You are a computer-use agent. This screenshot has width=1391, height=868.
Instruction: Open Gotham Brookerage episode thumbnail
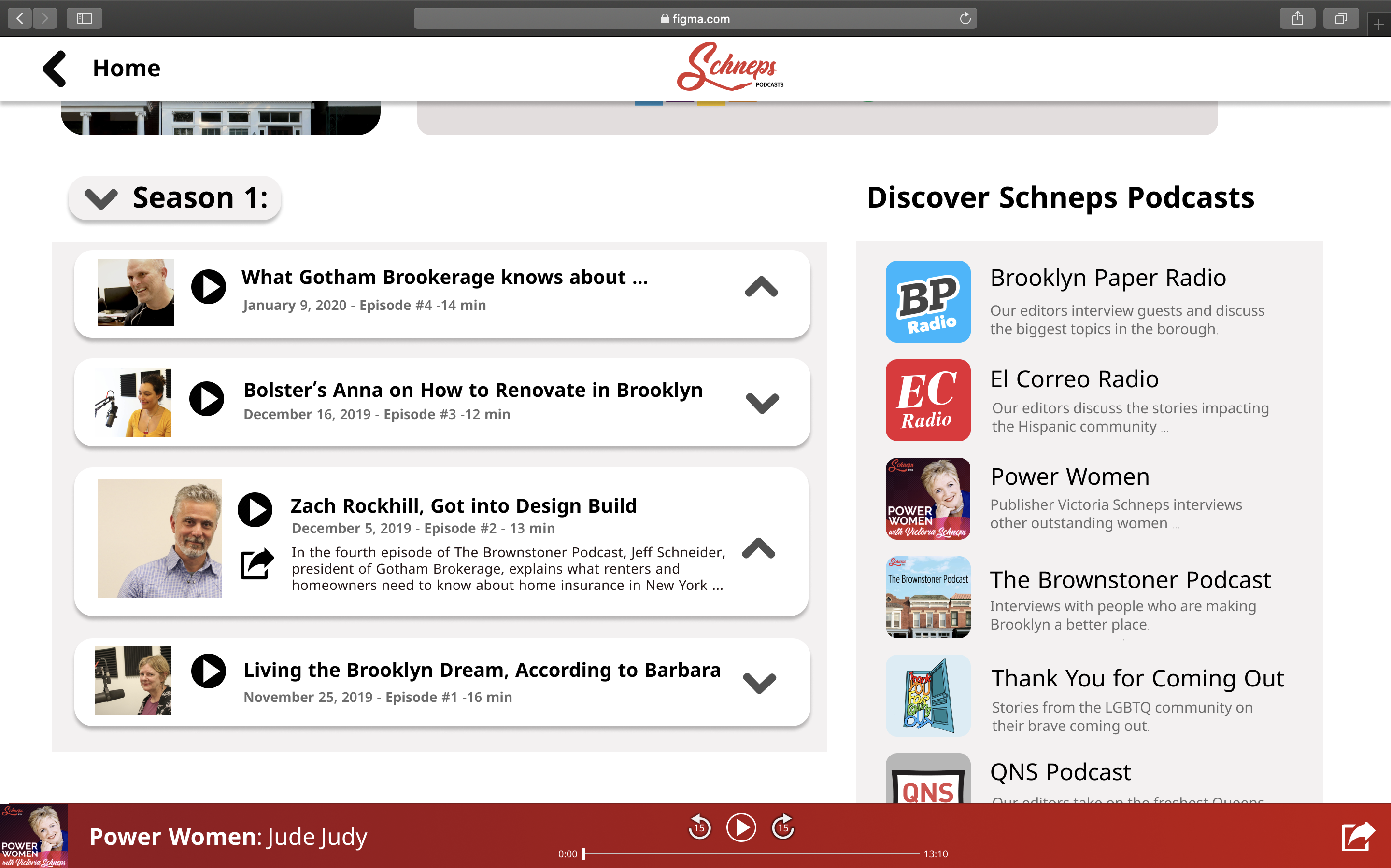tap(136, 292)
